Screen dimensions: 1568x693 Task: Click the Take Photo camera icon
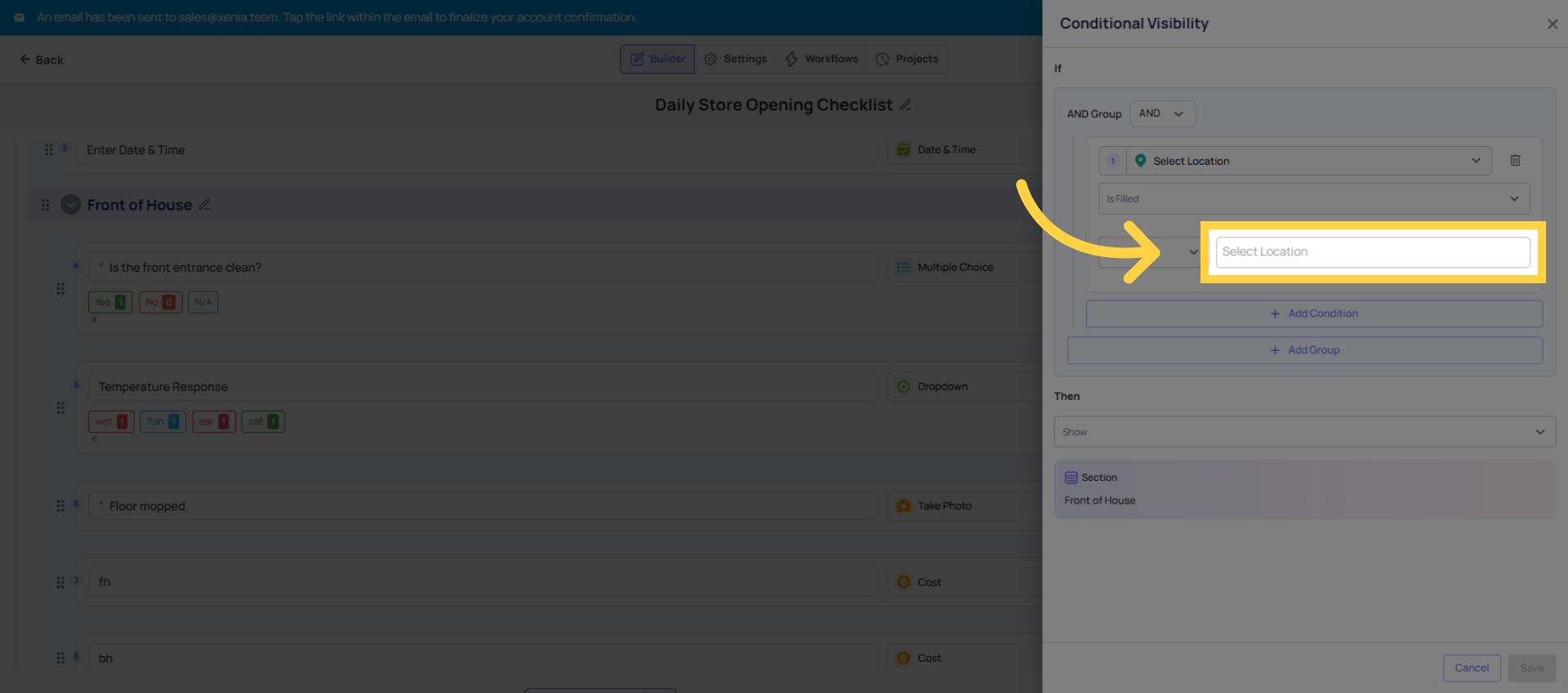click(x=903, y=505)
